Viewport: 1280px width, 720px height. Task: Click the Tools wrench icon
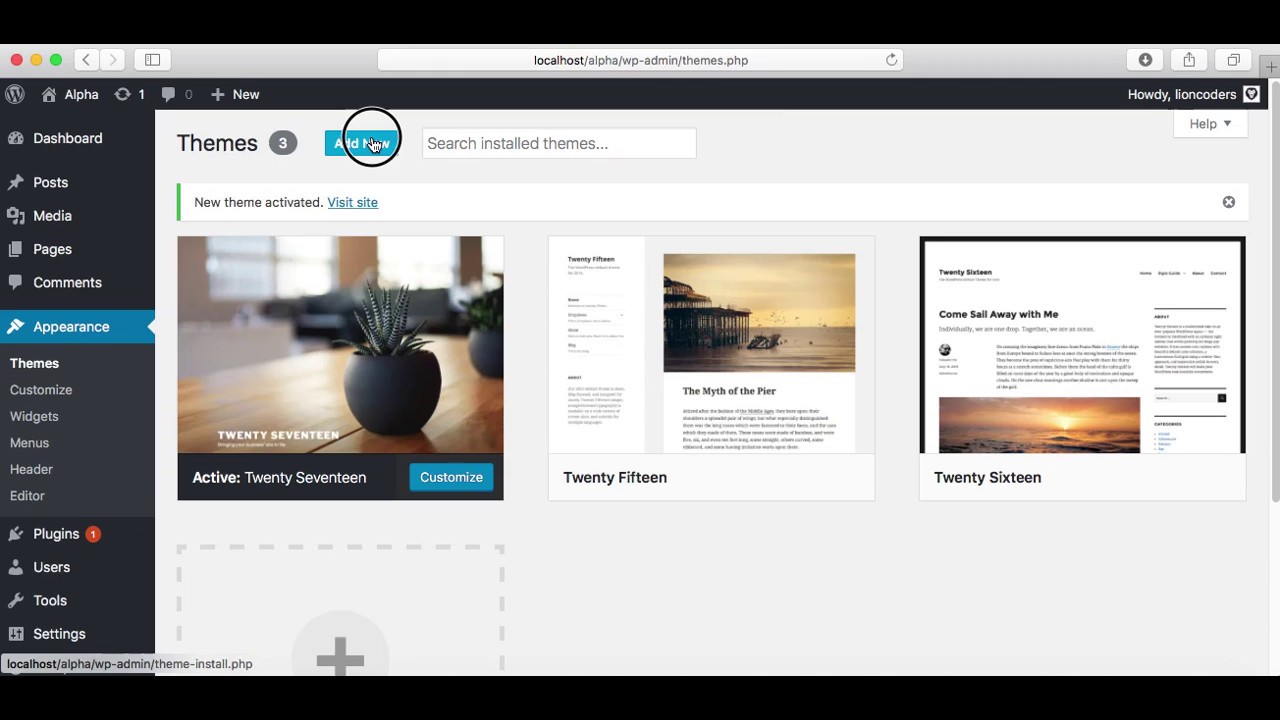click(16, 600)
